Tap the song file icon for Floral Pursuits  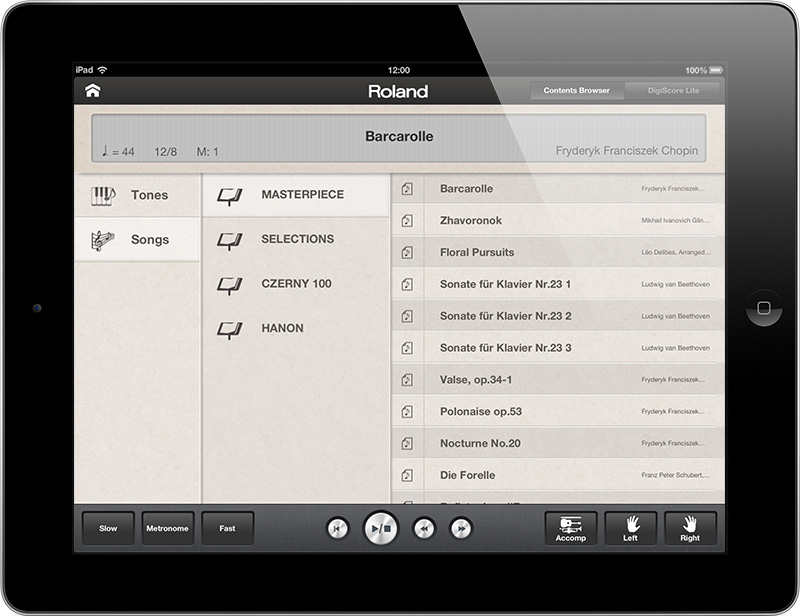pos(407,252)
